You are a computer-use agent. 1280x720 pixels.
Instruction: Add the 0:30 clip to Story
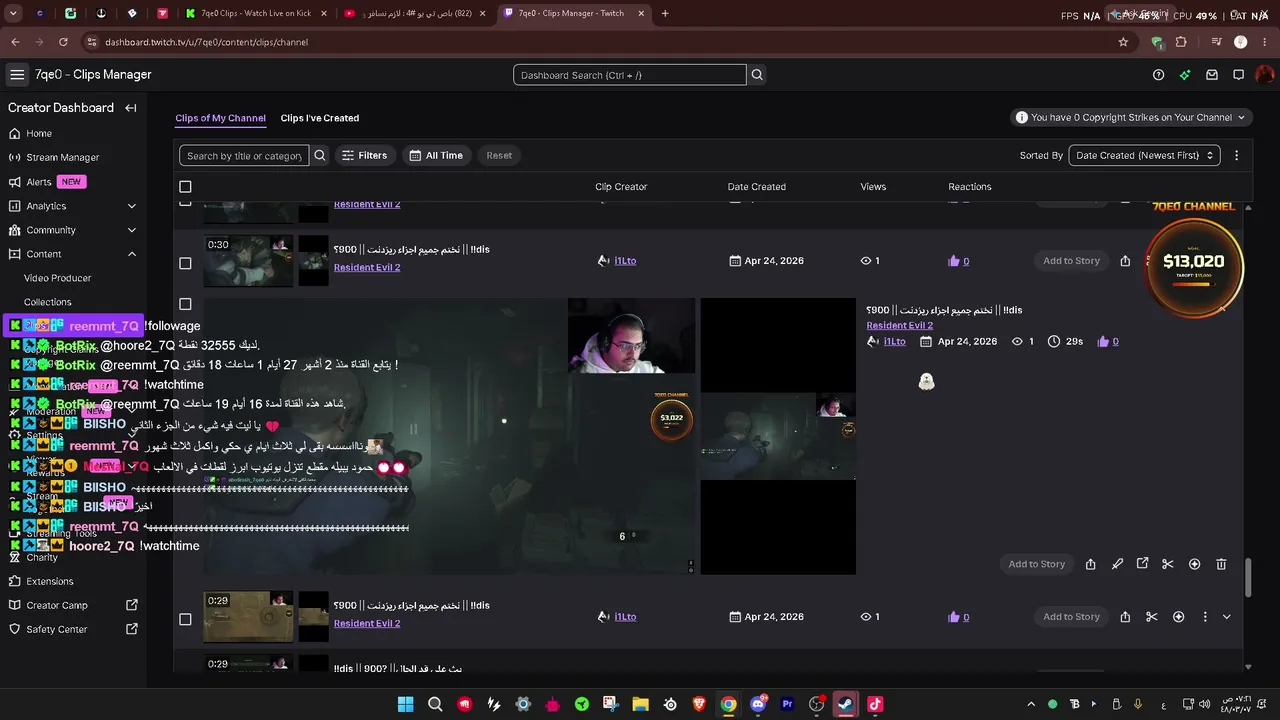tap(1071, 261)
